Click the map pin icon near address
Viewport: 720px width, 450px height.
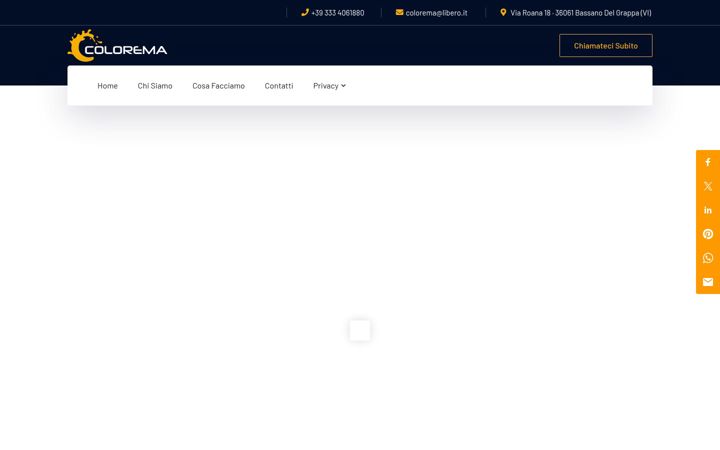[x=503, y=12]
